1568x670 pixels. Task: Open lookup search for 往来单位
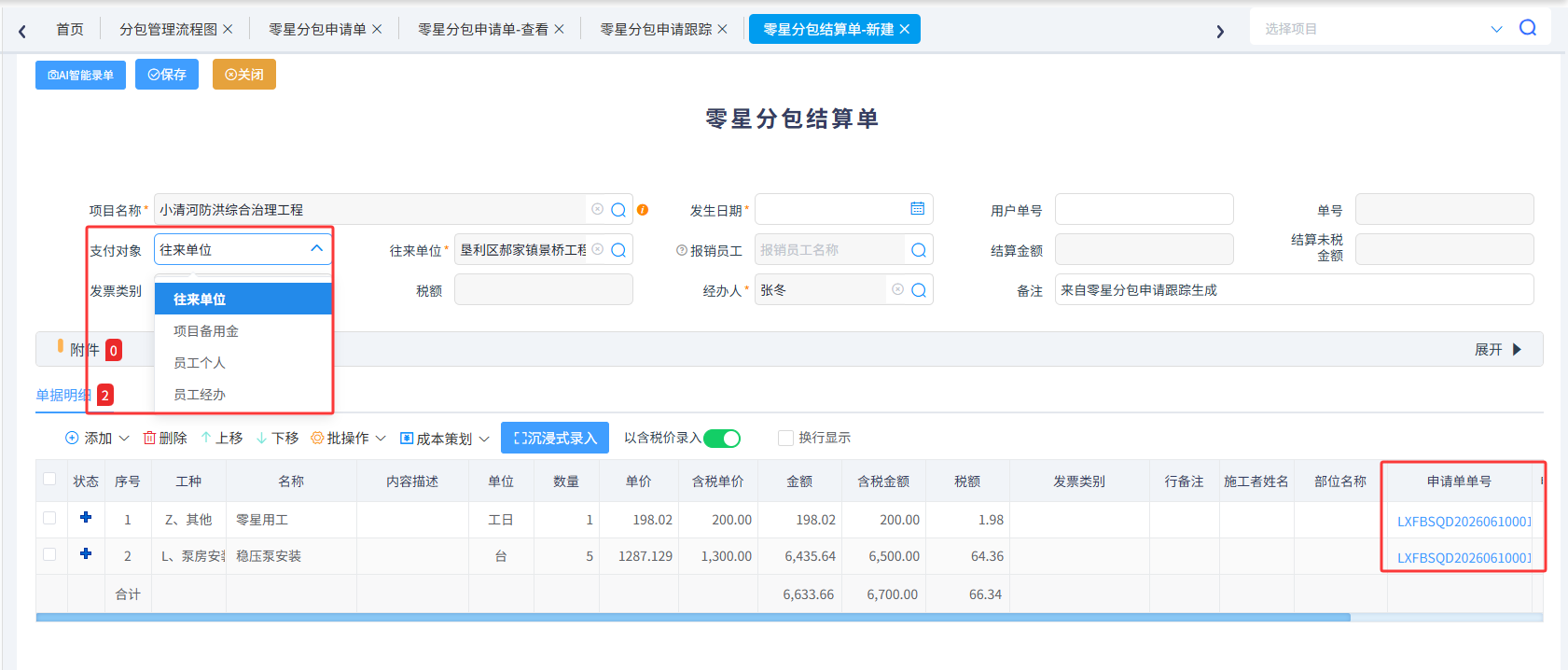click(x=618, y=250)
